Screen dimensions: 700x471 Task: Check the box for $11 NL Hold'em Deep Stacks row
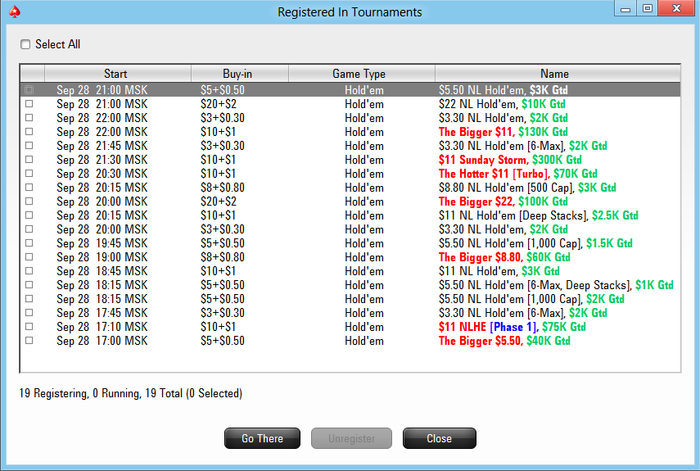(29, 215)
